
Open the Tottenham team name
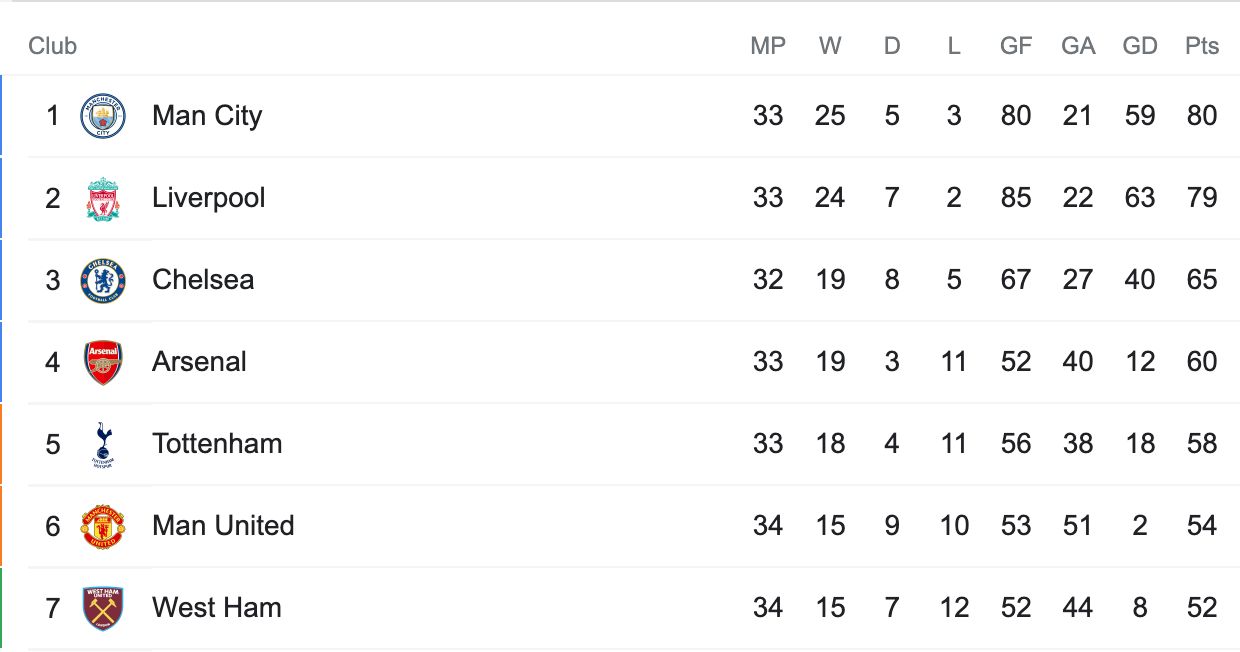pyautogui.click(x=217, y=444)
